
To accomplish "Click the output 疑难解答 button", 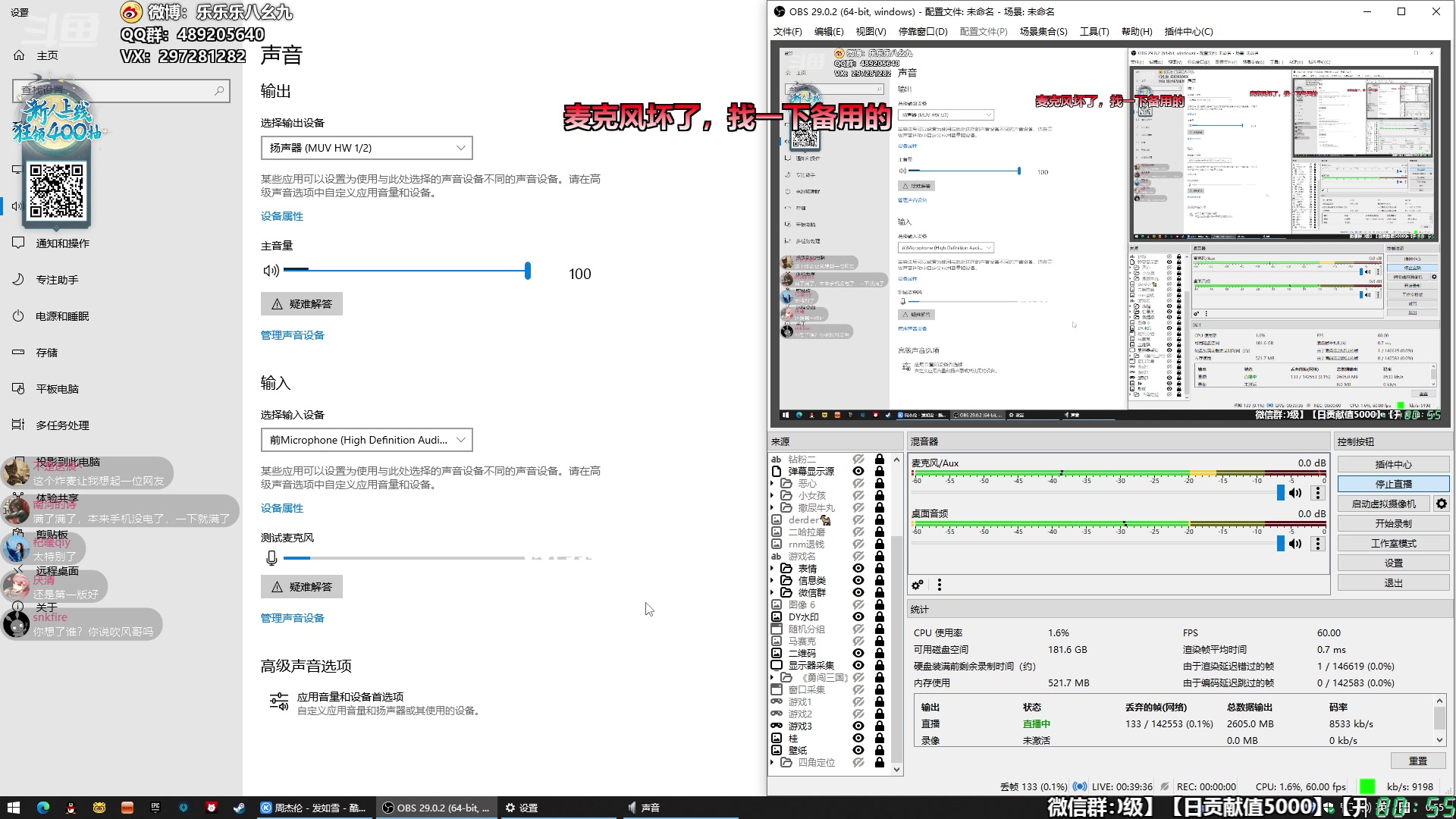I will pos(302,304).
